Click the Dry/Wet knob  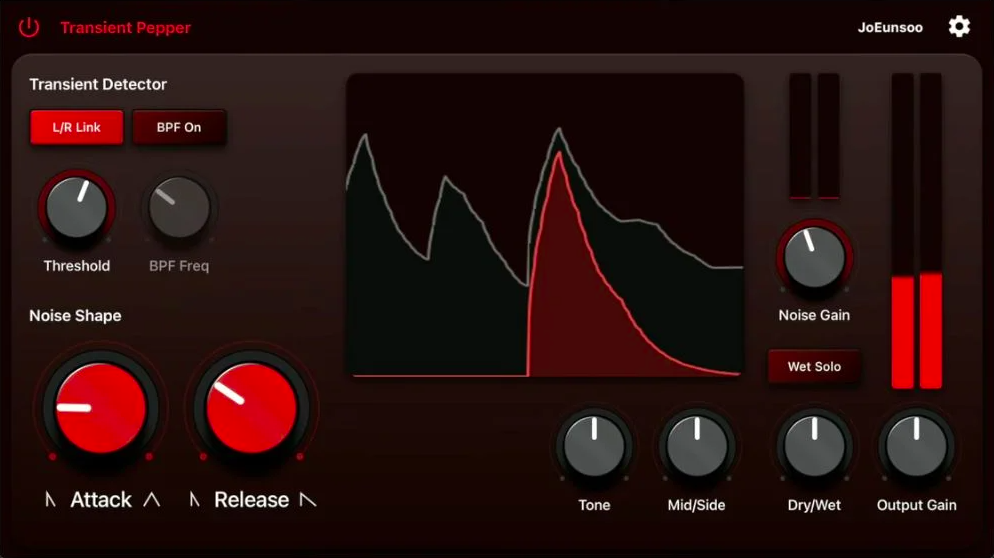(x=814, y=447)
